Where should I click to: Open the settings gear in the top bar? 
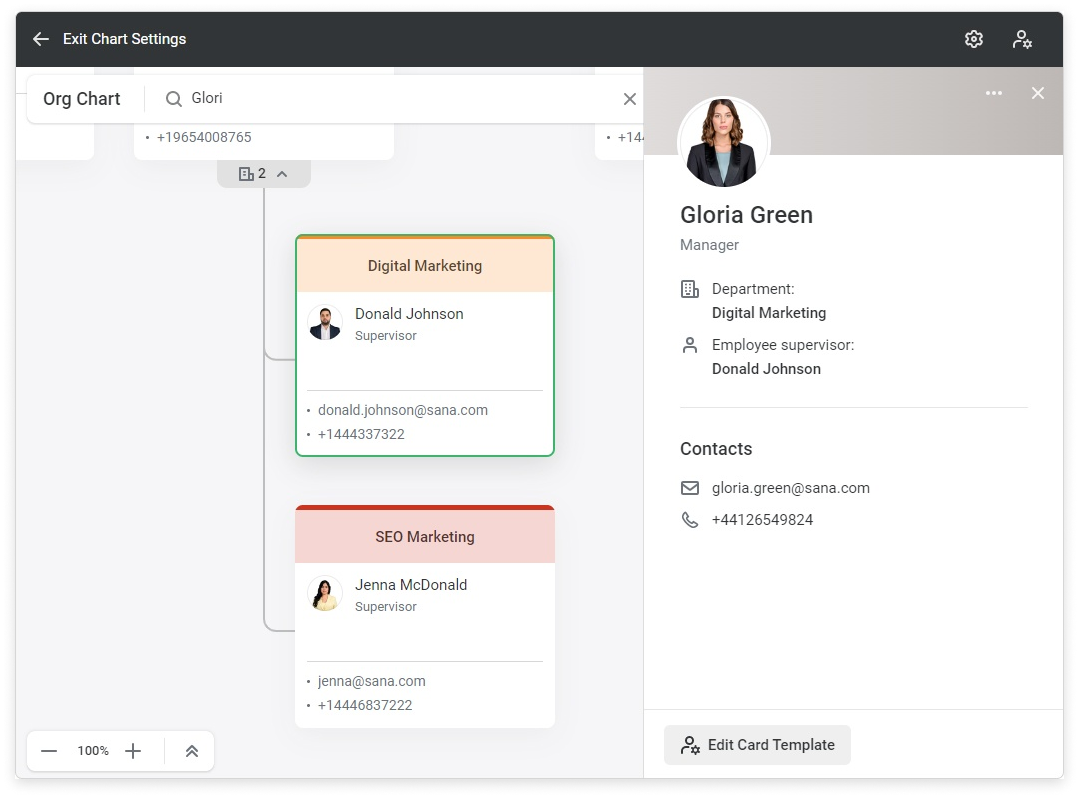coord(973,39)
